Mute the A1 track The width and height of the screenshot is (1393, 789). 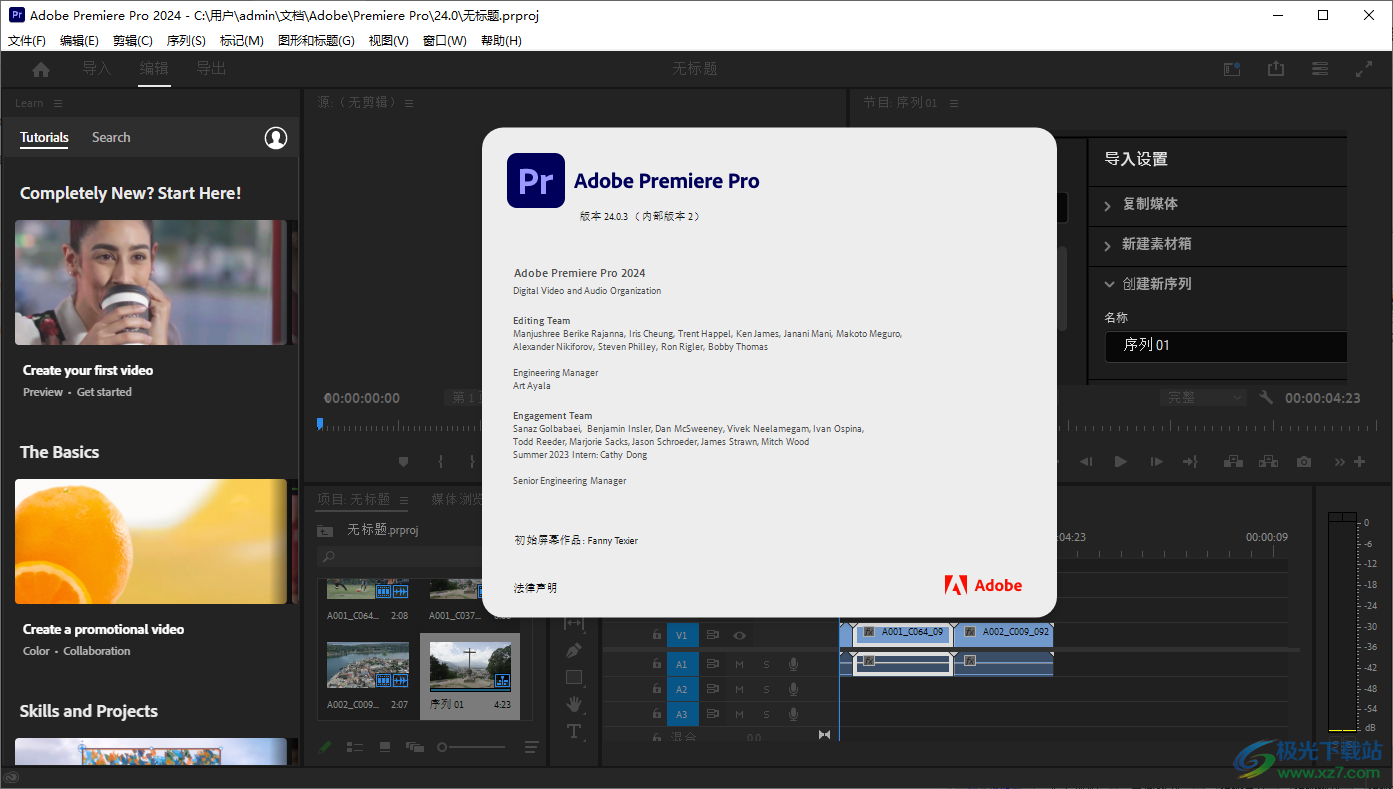[740, 664]
